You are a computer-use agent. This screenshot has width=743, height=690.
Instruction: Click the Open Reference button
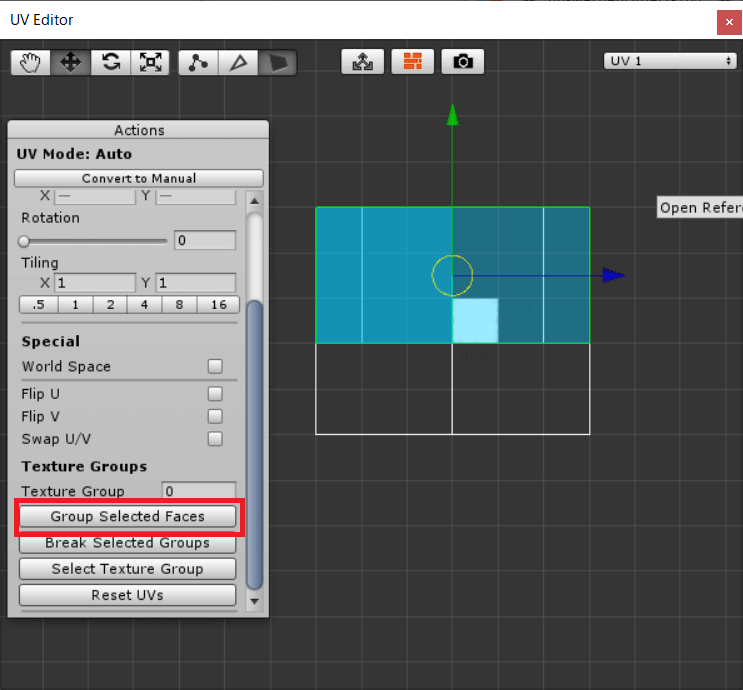click(x=700, y=208)
